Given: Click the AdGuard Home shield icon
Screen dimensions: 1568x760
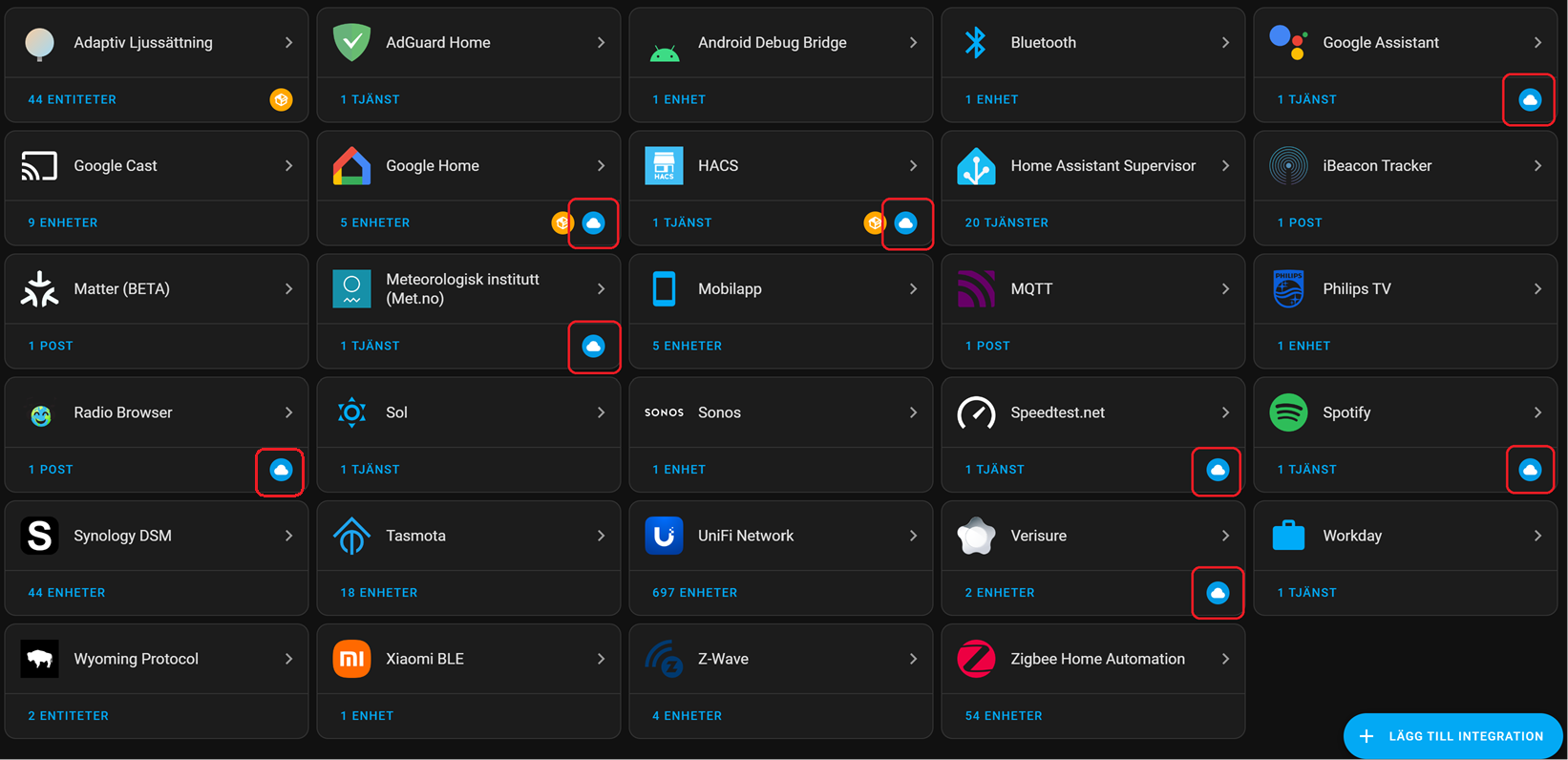Looking at the screenshot, I should (x=351, y=43).
